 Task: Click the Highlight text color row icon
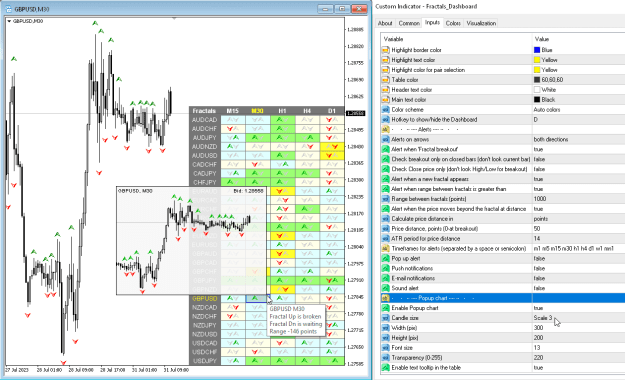(385, 60)
